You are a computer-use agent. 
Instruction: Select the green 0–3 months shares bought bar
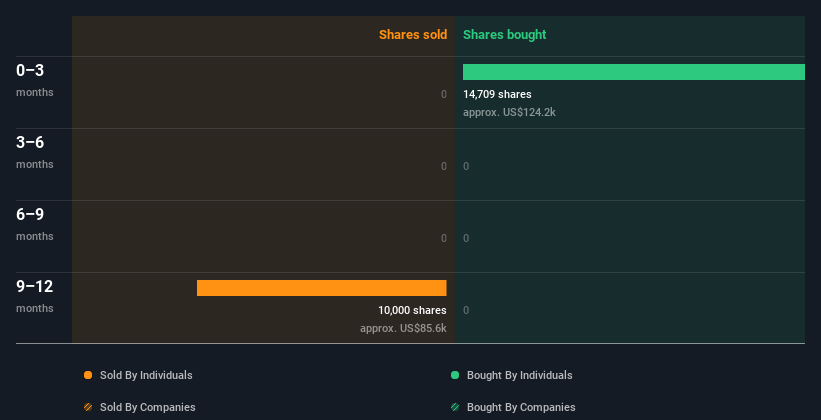pos(634,72)
